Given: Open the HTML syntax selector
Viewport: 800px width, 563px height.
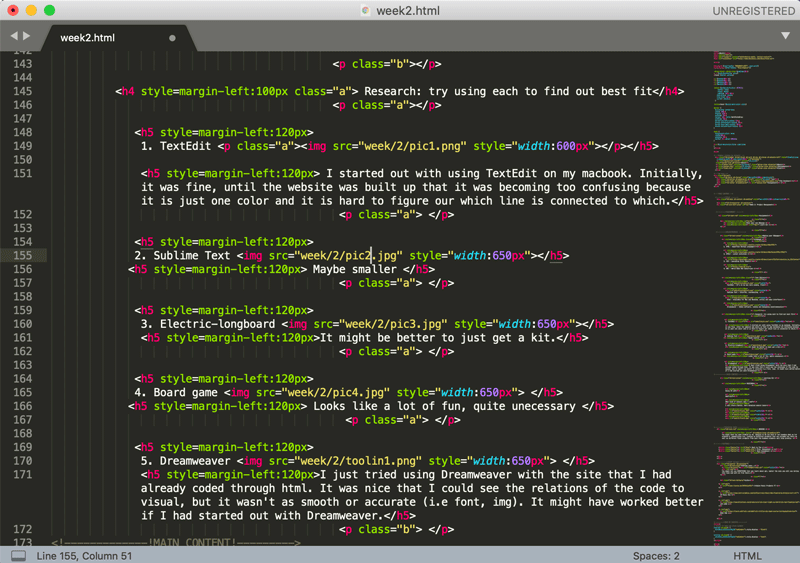Looking at the screenshot, I should pos(747,556).
